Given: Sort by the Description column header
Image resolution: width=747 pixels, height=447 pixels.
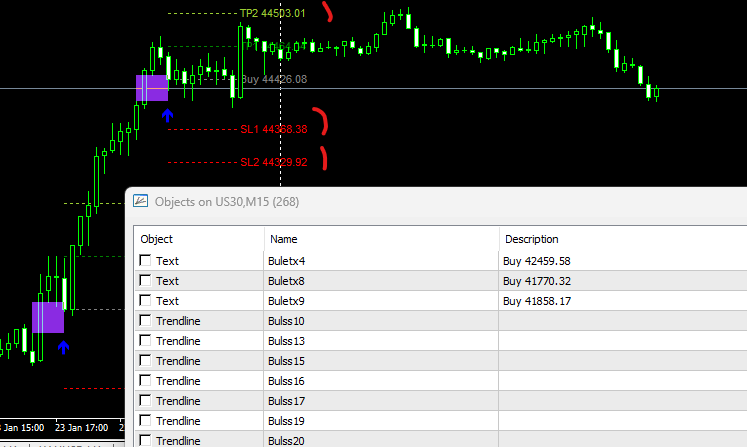Looking at the screenshot, I should click(x=623, y=239).
